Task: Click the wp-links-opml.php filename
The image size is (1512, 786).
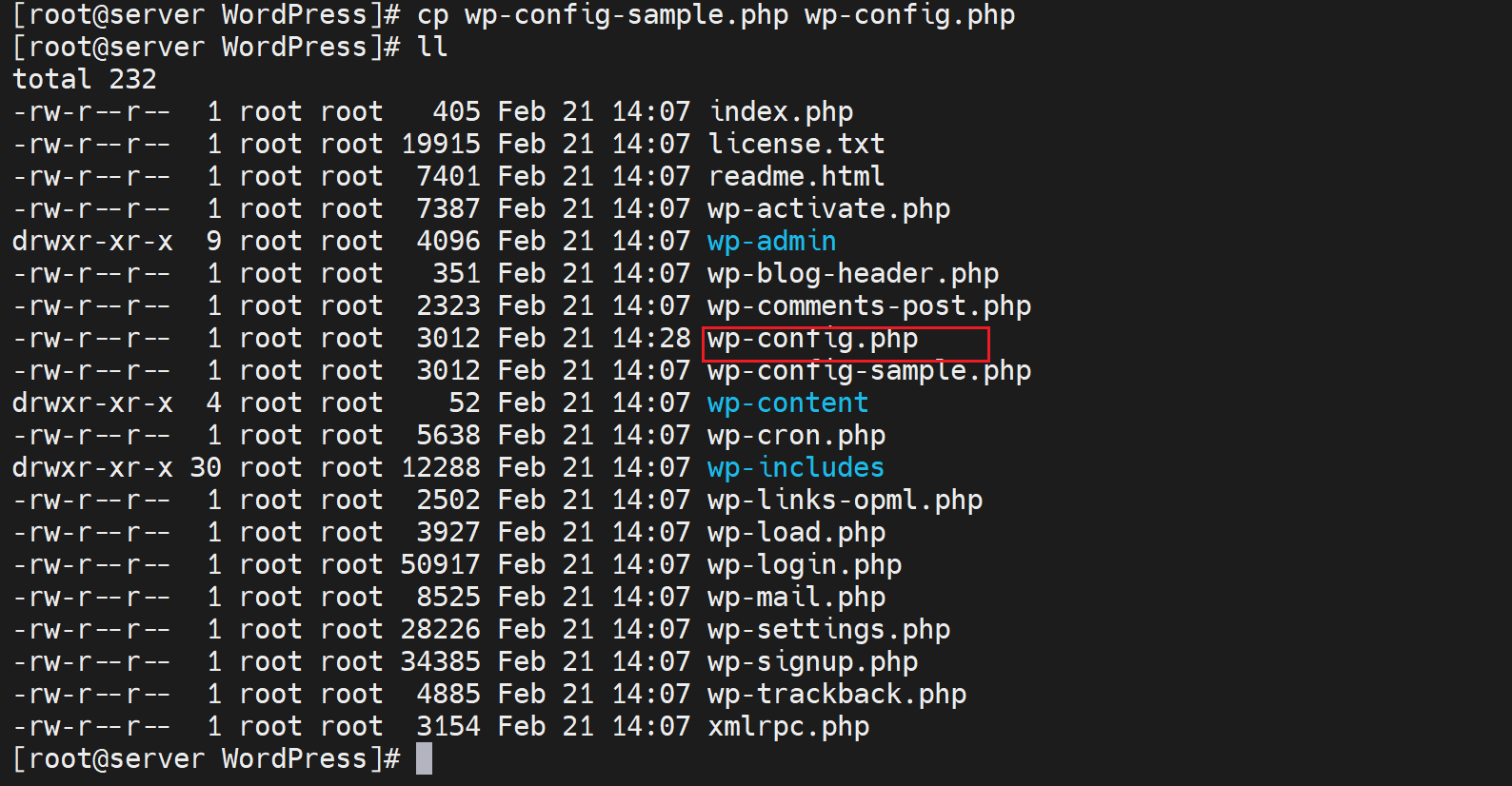Action: coord(845,501)
